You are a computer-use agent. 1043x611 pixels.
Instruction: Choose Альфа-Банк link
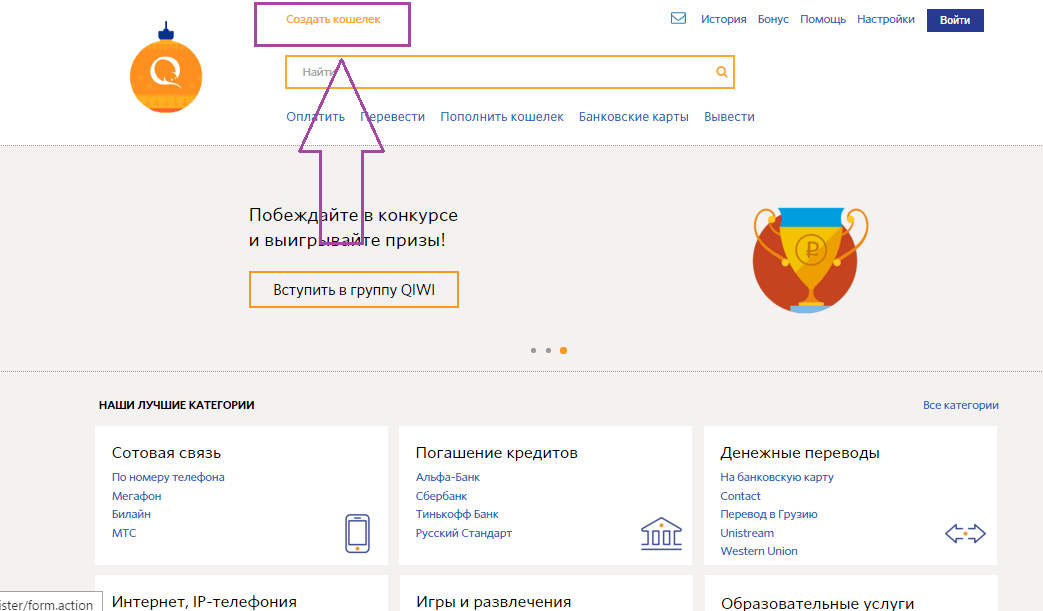pos(448,477)
